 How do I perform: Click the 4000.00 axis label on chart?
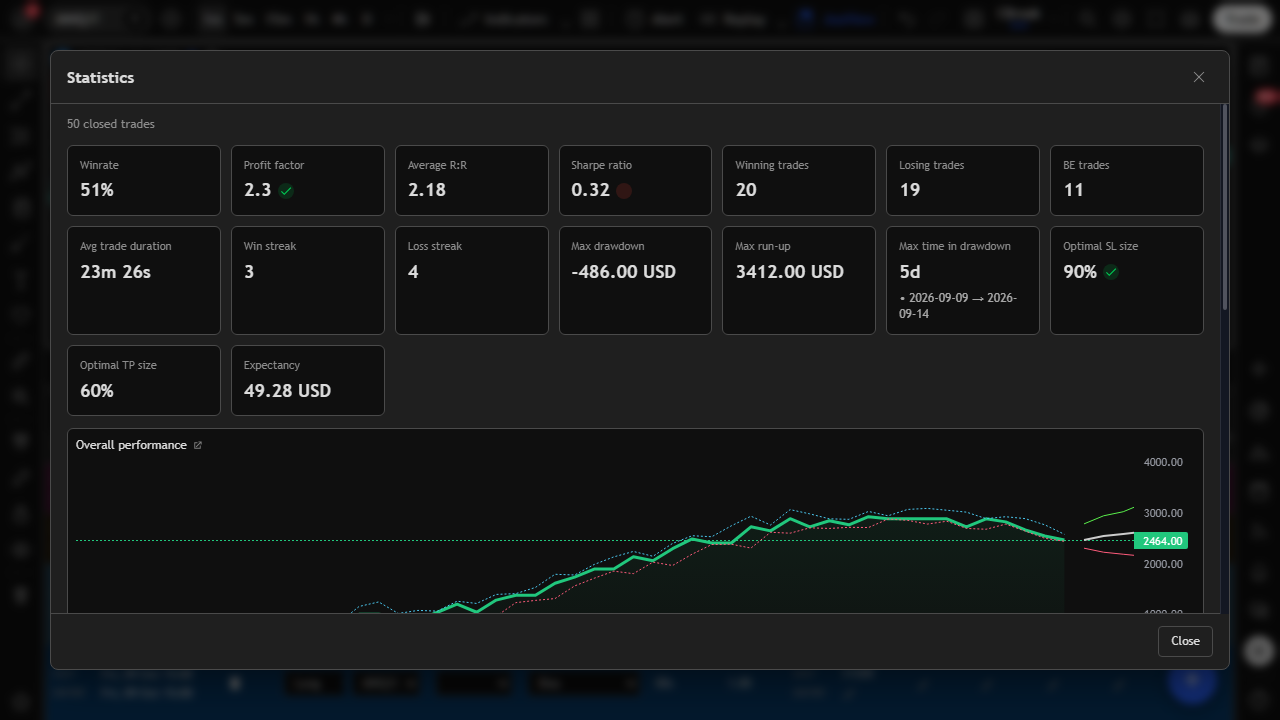1163,462
